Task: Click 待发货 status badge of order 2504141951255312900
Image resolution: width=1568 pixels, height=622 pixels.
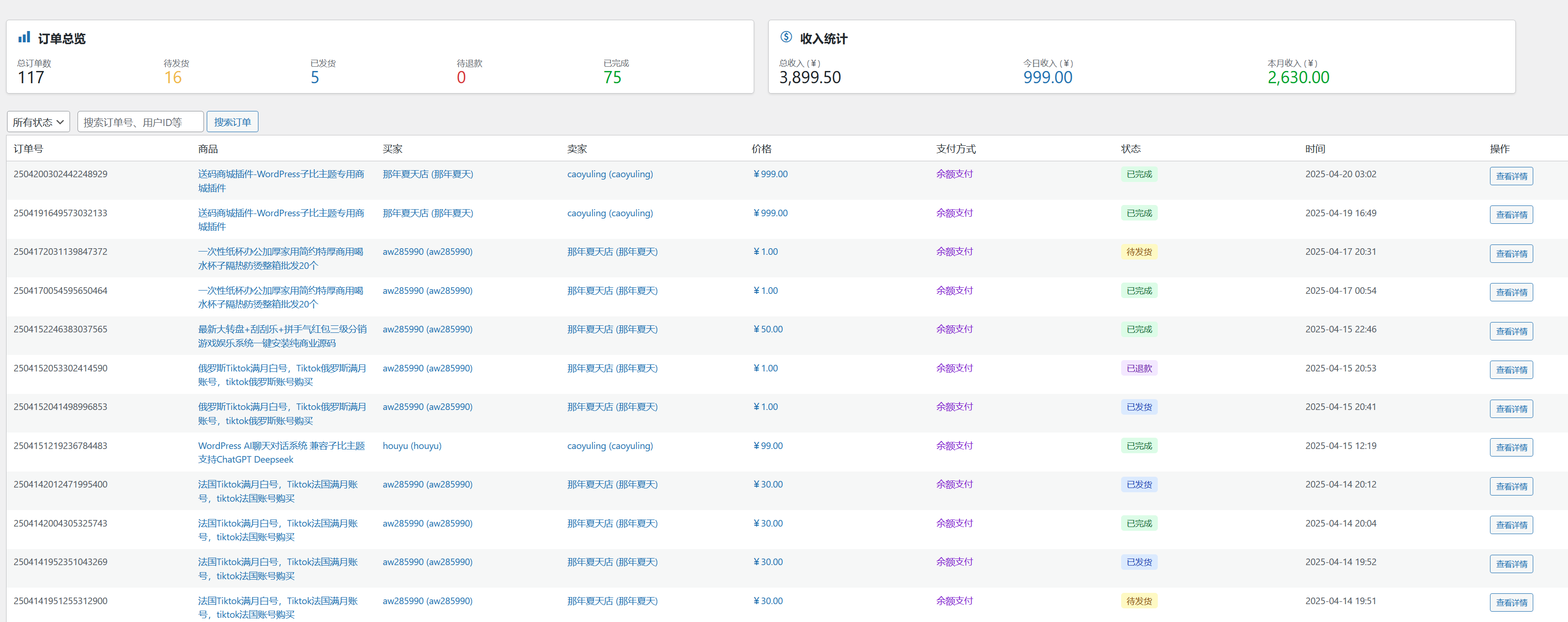Action: tap(1139, 601)
